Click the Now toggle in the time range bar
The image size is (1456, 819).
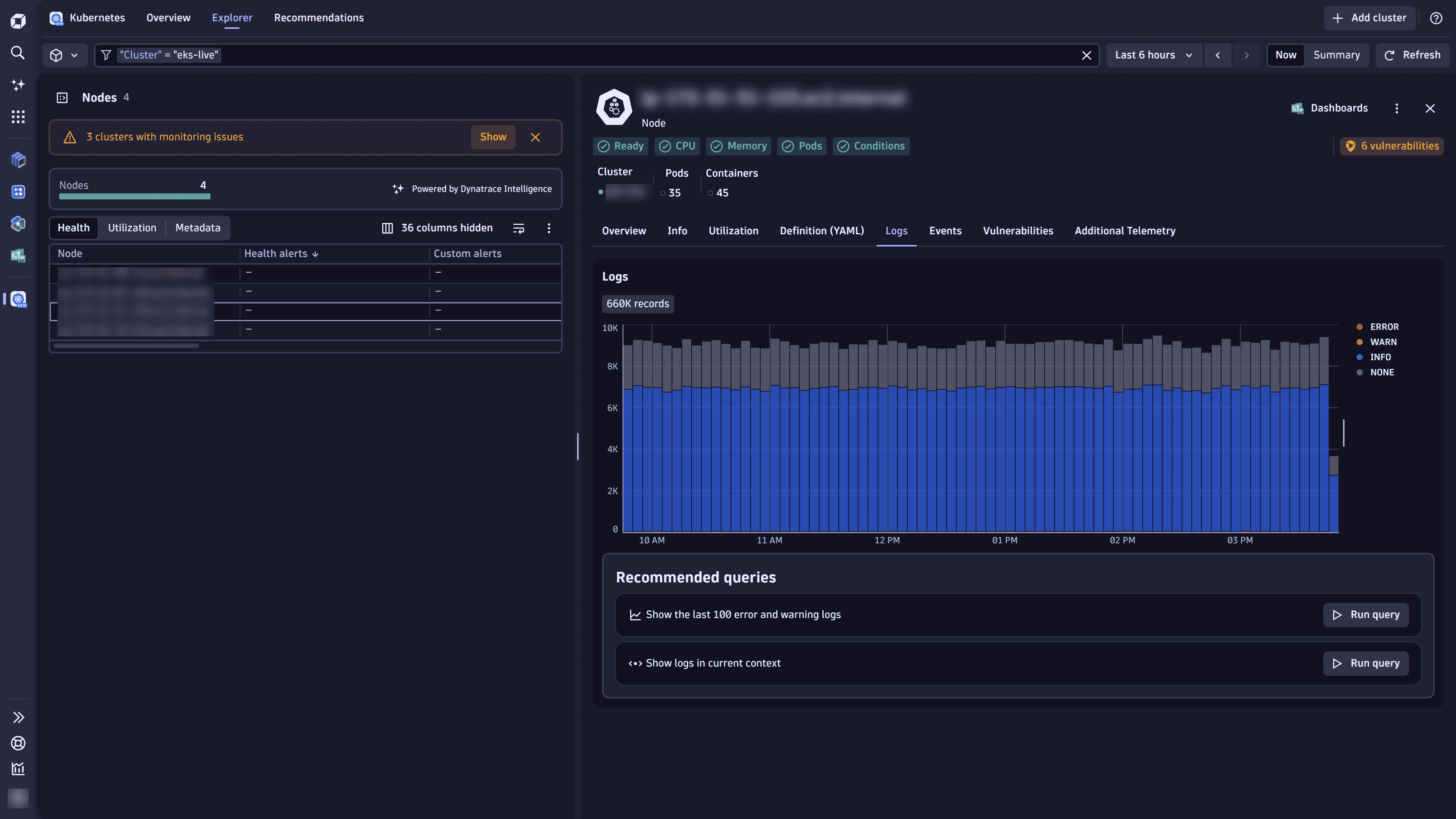pyautogui.click(x=1285, y=55)
